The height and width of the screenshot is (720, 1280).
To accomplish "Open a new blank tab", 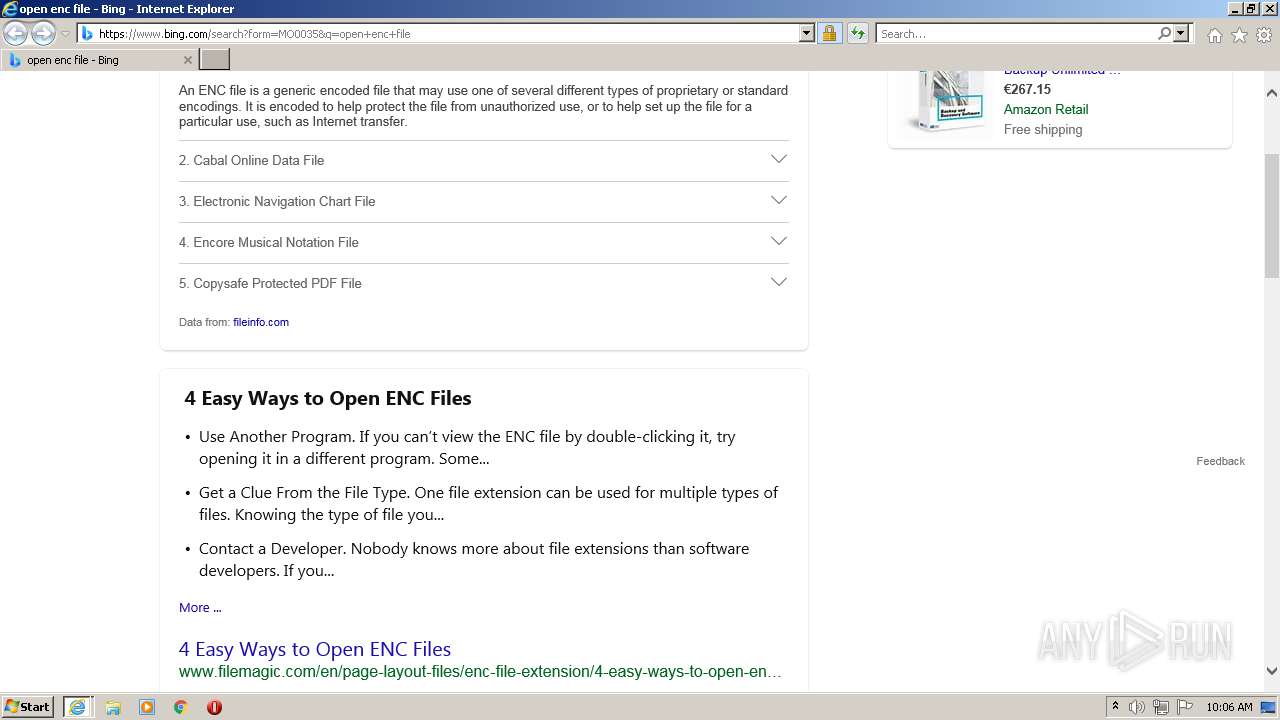I will tap(215, 60).
